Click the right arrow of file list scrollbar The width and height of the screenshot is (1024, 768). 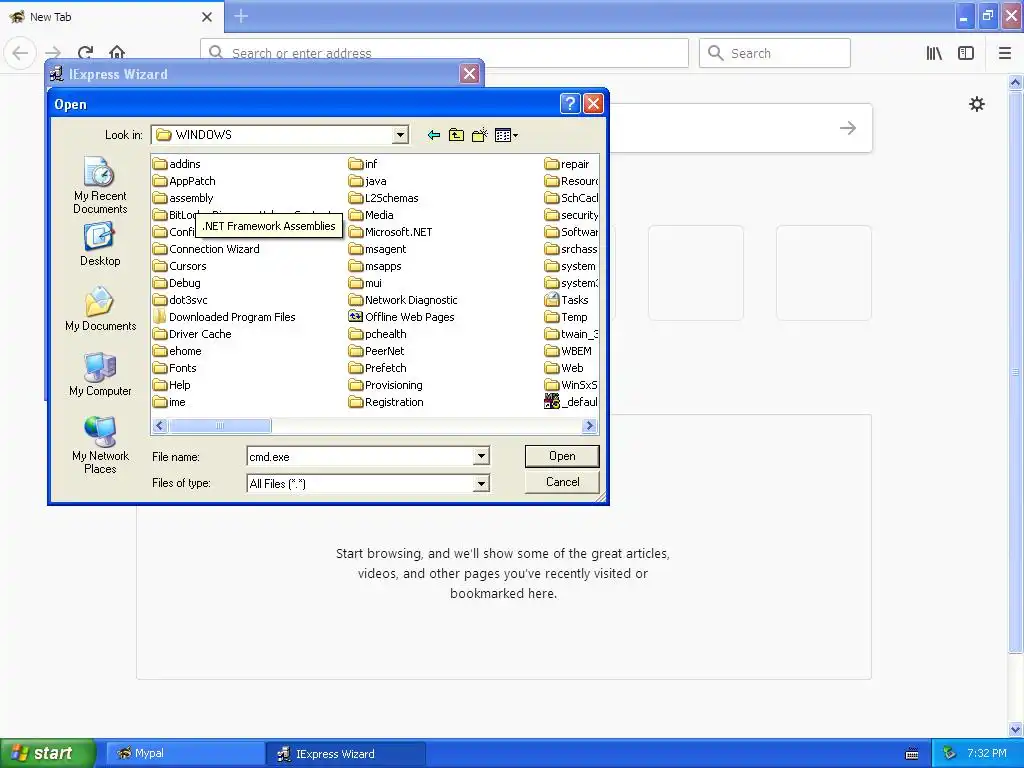(x=589, y=426)
